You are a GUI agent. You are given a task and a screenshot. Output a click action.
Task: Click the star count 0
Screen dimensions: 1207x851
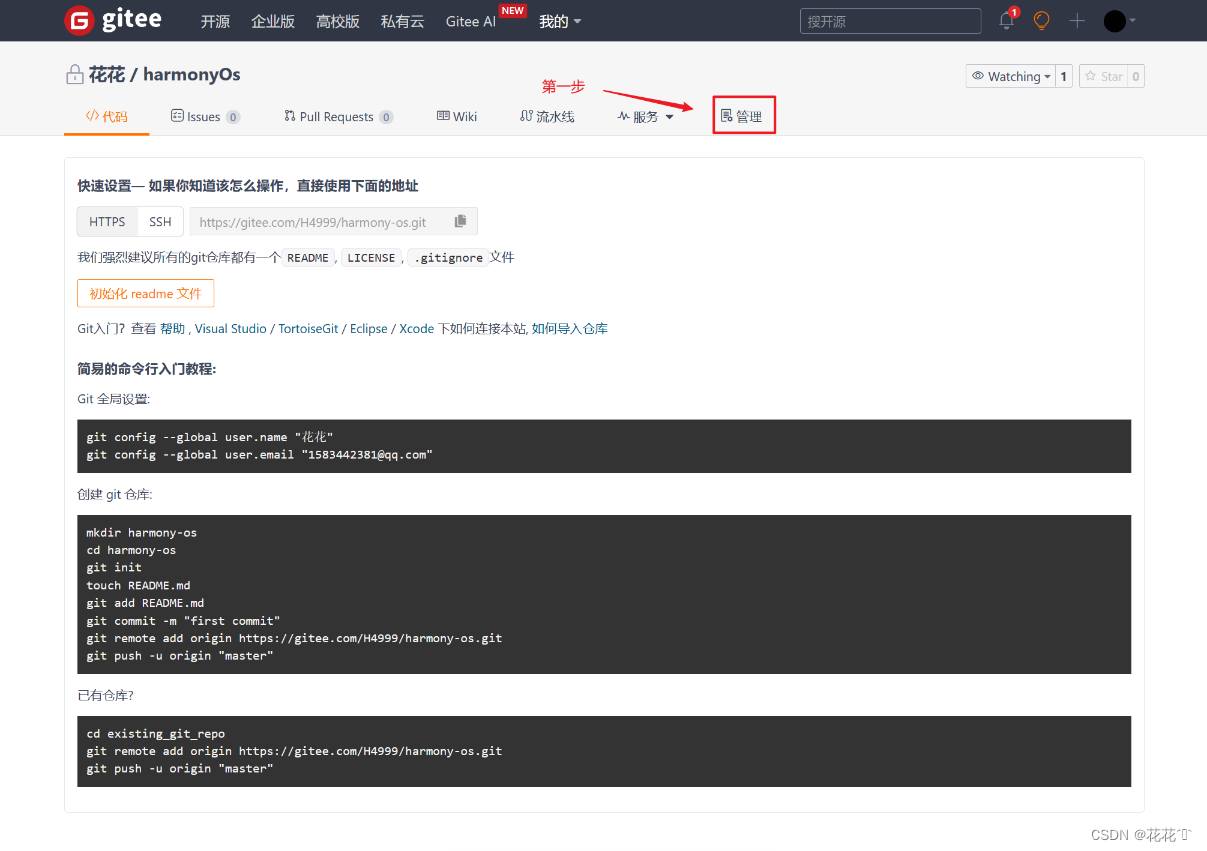pos(1136,76)
